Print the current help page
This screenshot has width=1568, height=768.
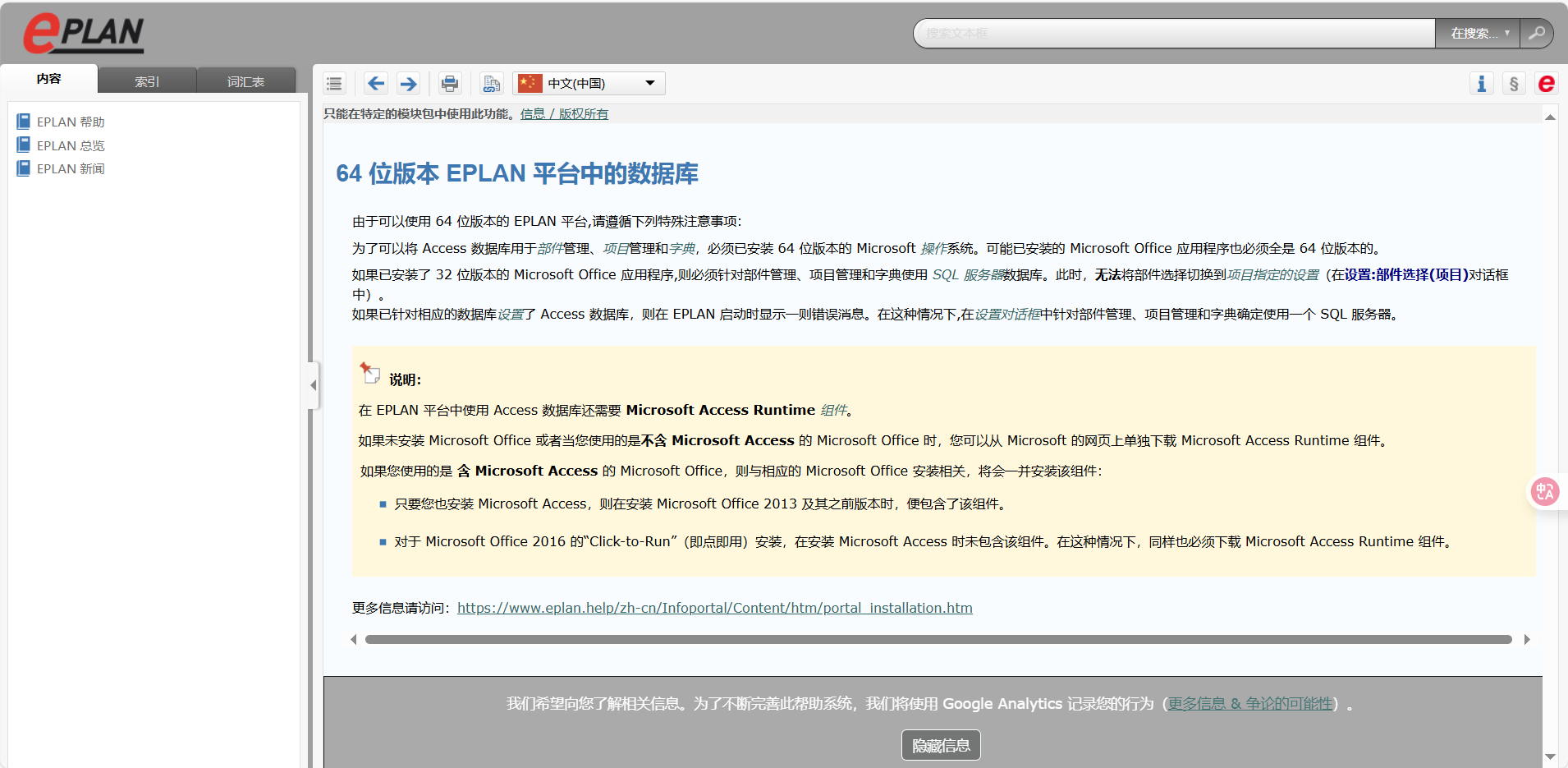point(450,84)
